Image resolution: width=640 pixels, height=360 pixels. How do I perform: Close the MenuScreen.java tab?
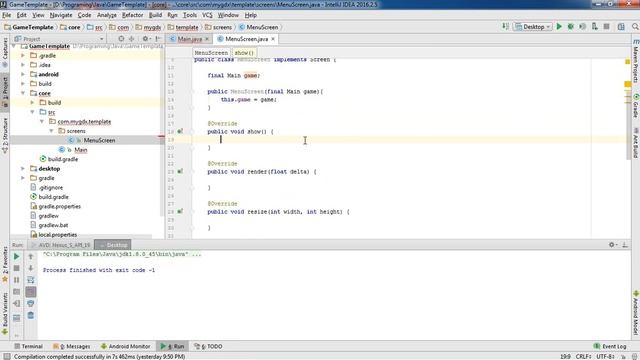click(x=273, y=39)
